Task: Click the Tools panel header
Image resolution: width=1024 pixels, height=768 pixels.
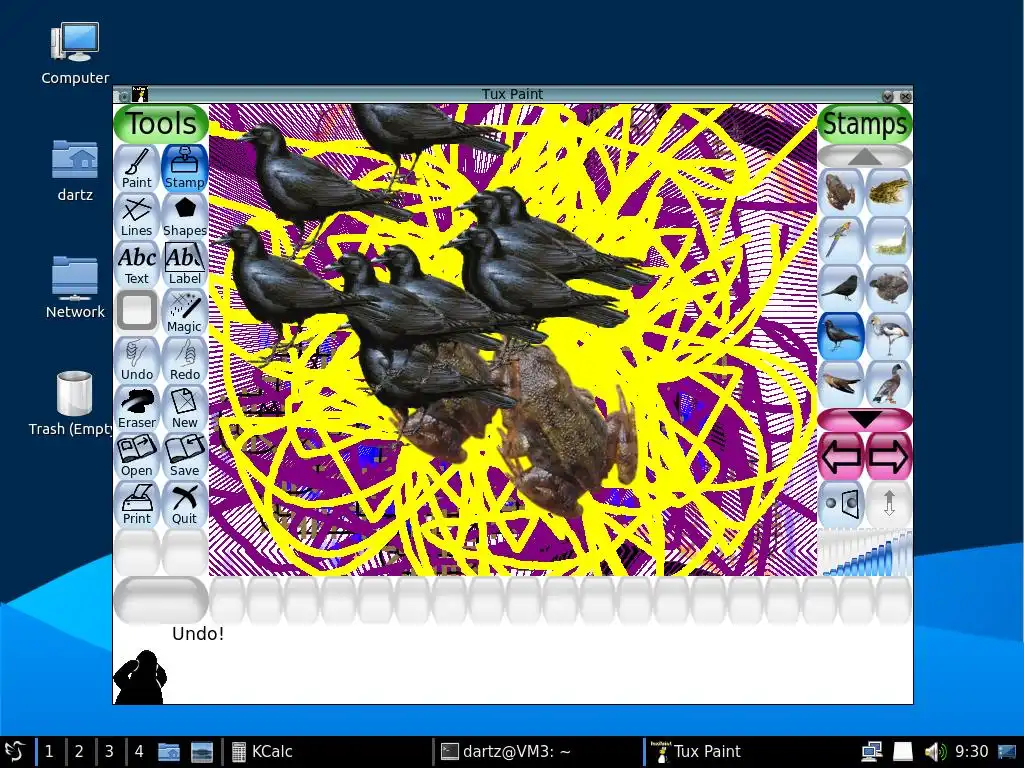Action: (161, 123)
